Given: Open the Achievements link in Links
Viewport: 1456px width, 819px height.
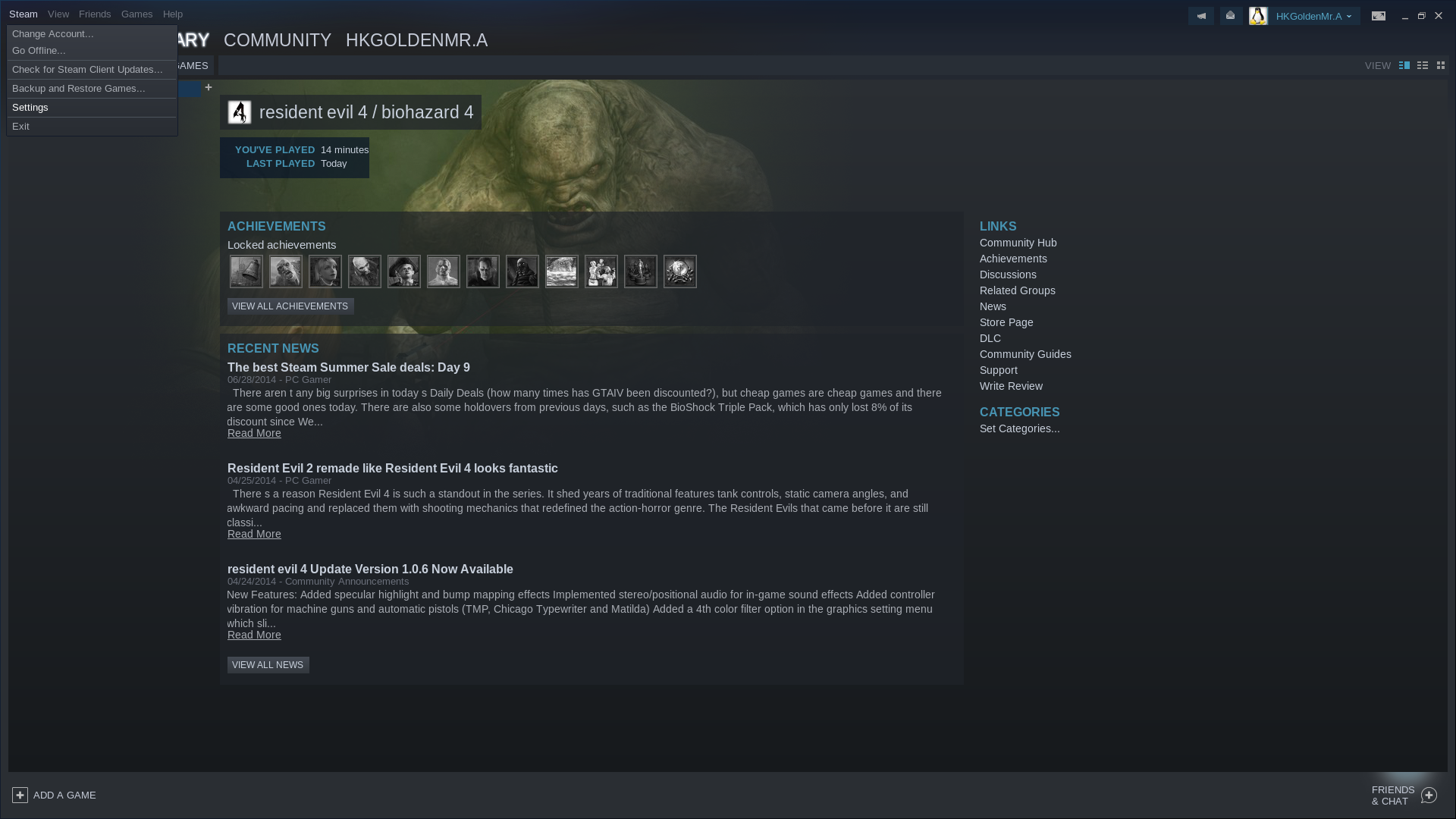Looking at the screenshot, I should pos(1013,259).
